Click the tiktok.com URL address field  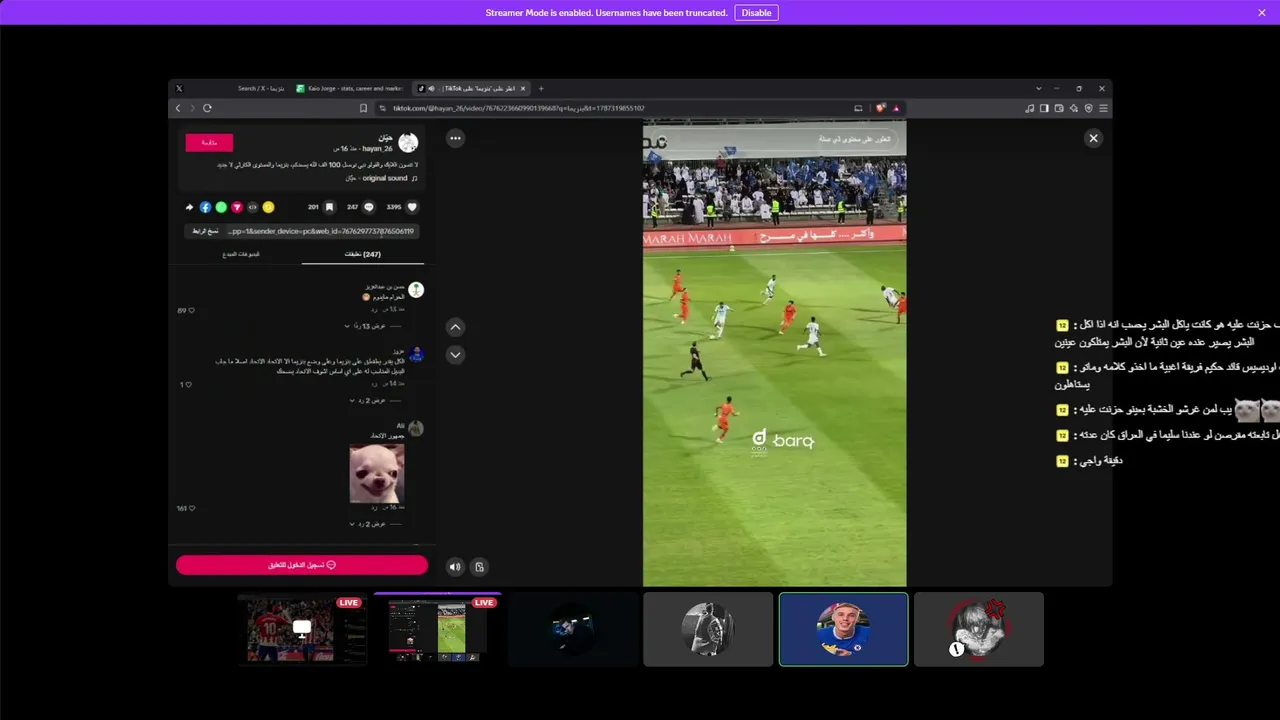518,108
